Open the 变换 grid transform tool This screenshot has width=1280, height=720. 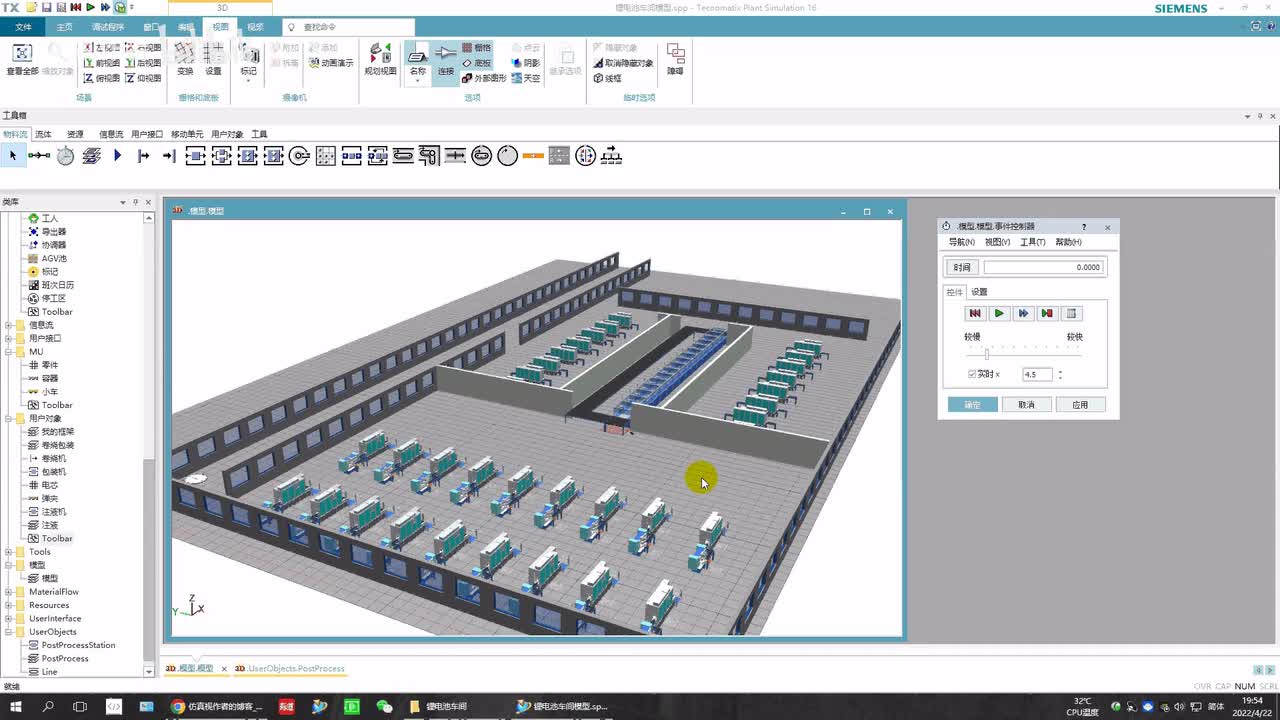coord(185,59)
